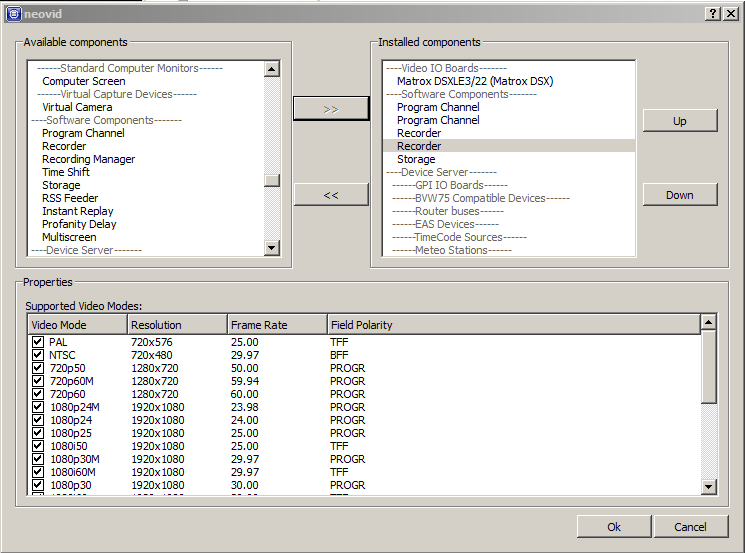The height and width of the screenshot is (553, 745).
Task: Click the neovid app icon in title bar
Action: 14,14
